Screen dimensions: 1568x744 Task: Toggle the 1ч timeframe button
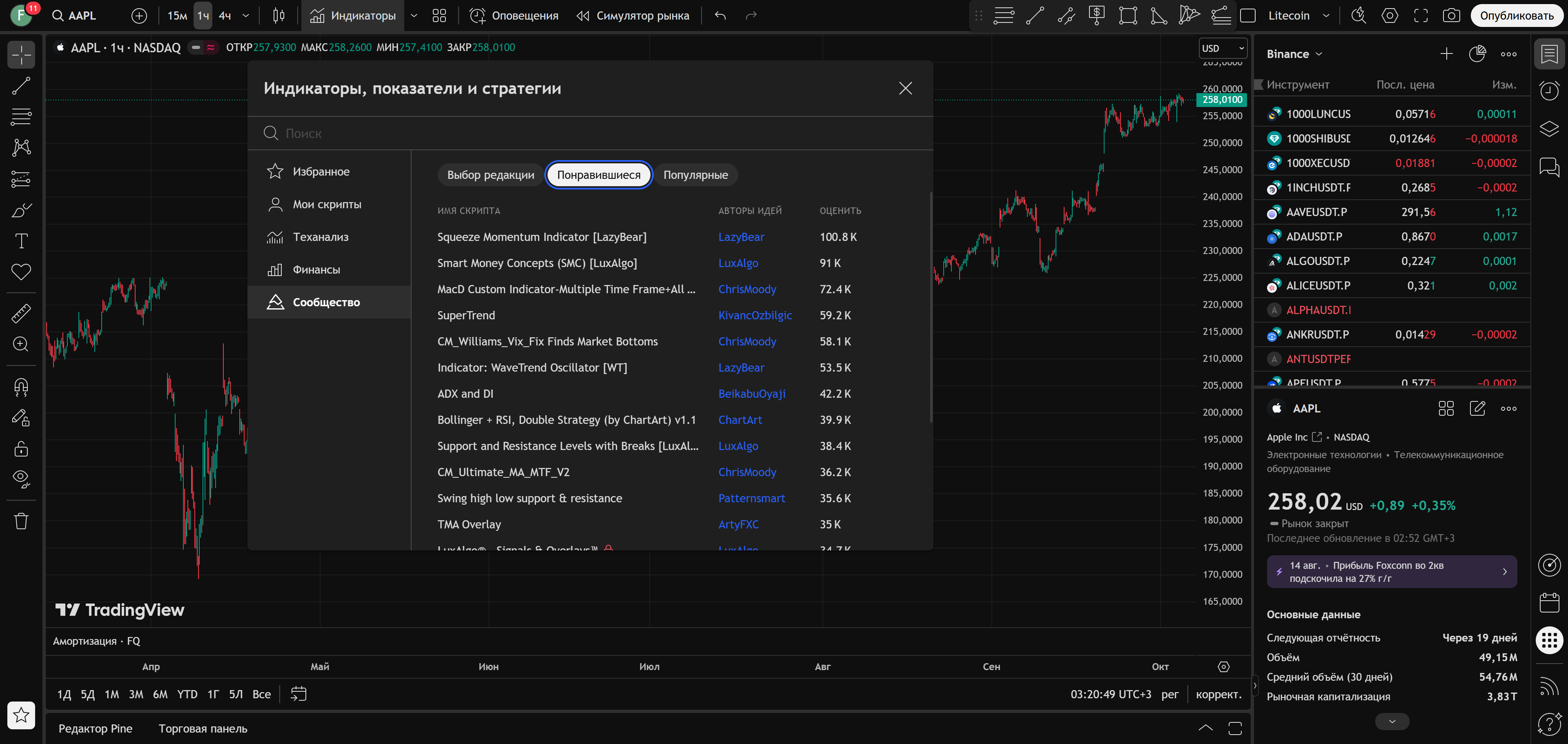(203, 16)
